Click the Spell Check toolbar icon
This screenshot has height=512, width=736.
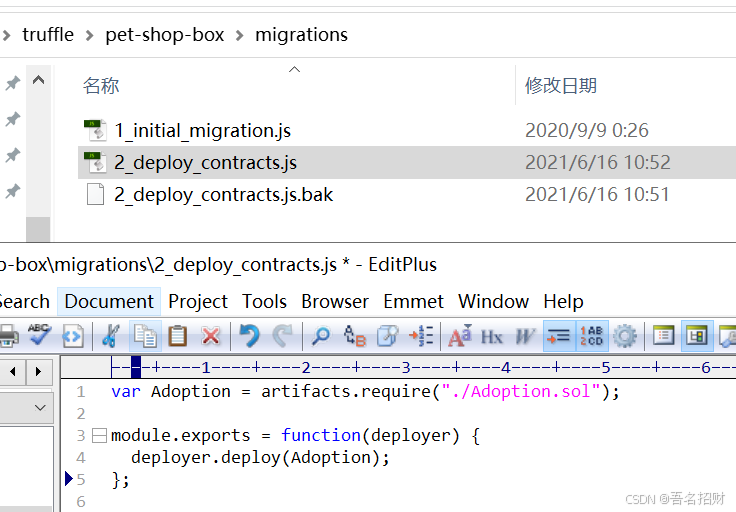pos(39,336)
